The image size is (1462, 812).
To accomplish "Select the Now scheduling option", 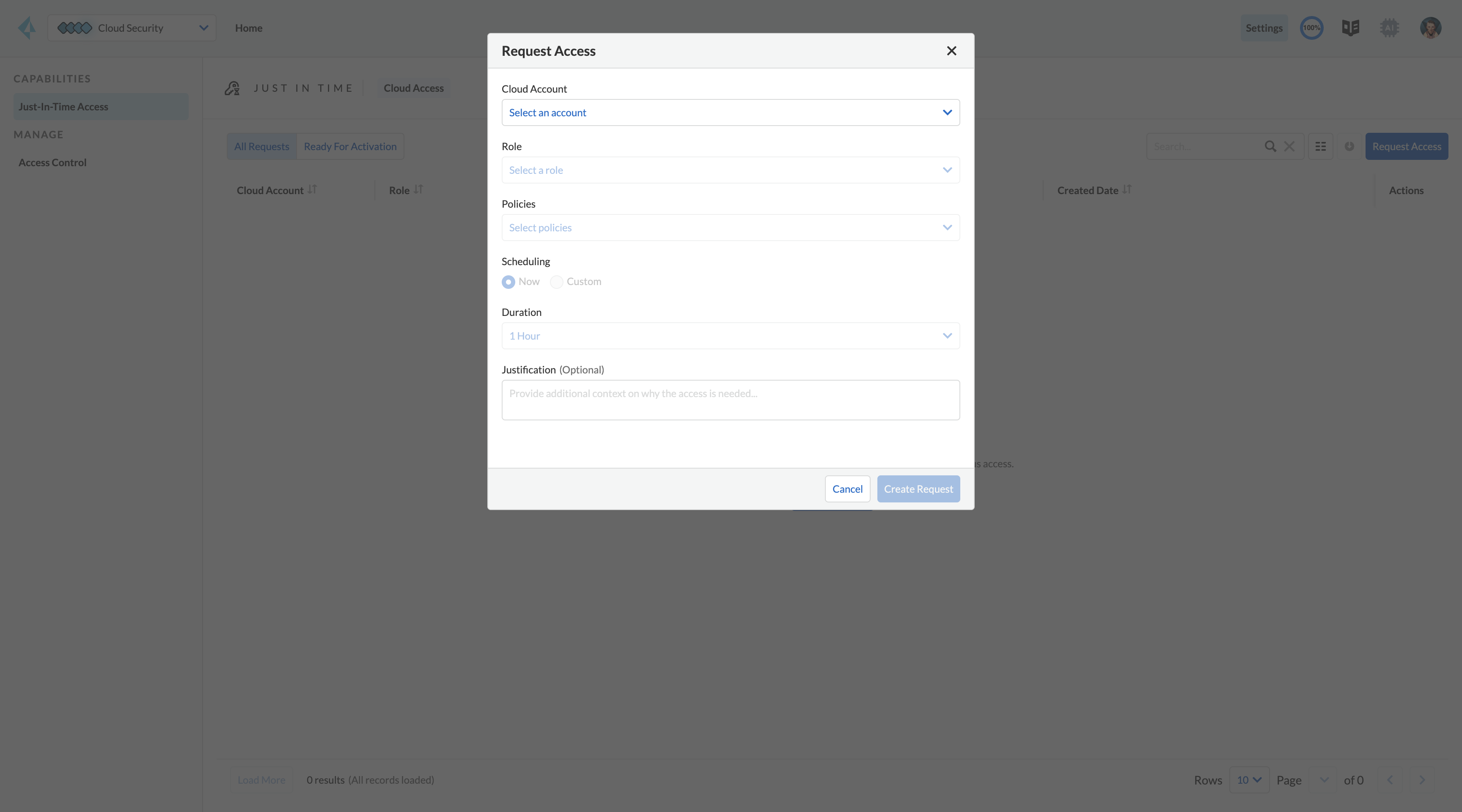I will click(x=508, y=281).
